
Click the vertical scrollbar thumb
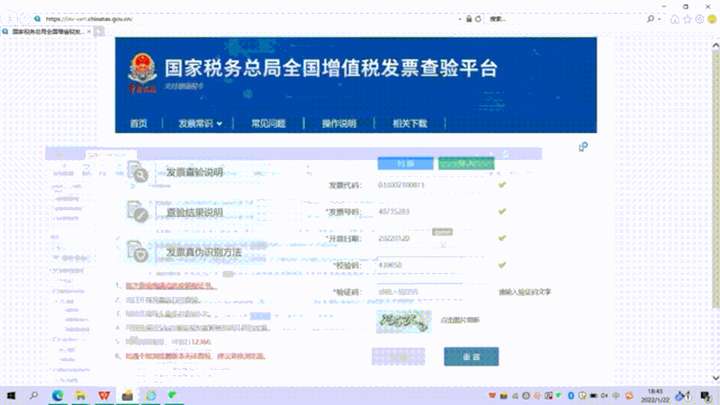[715, 179]
